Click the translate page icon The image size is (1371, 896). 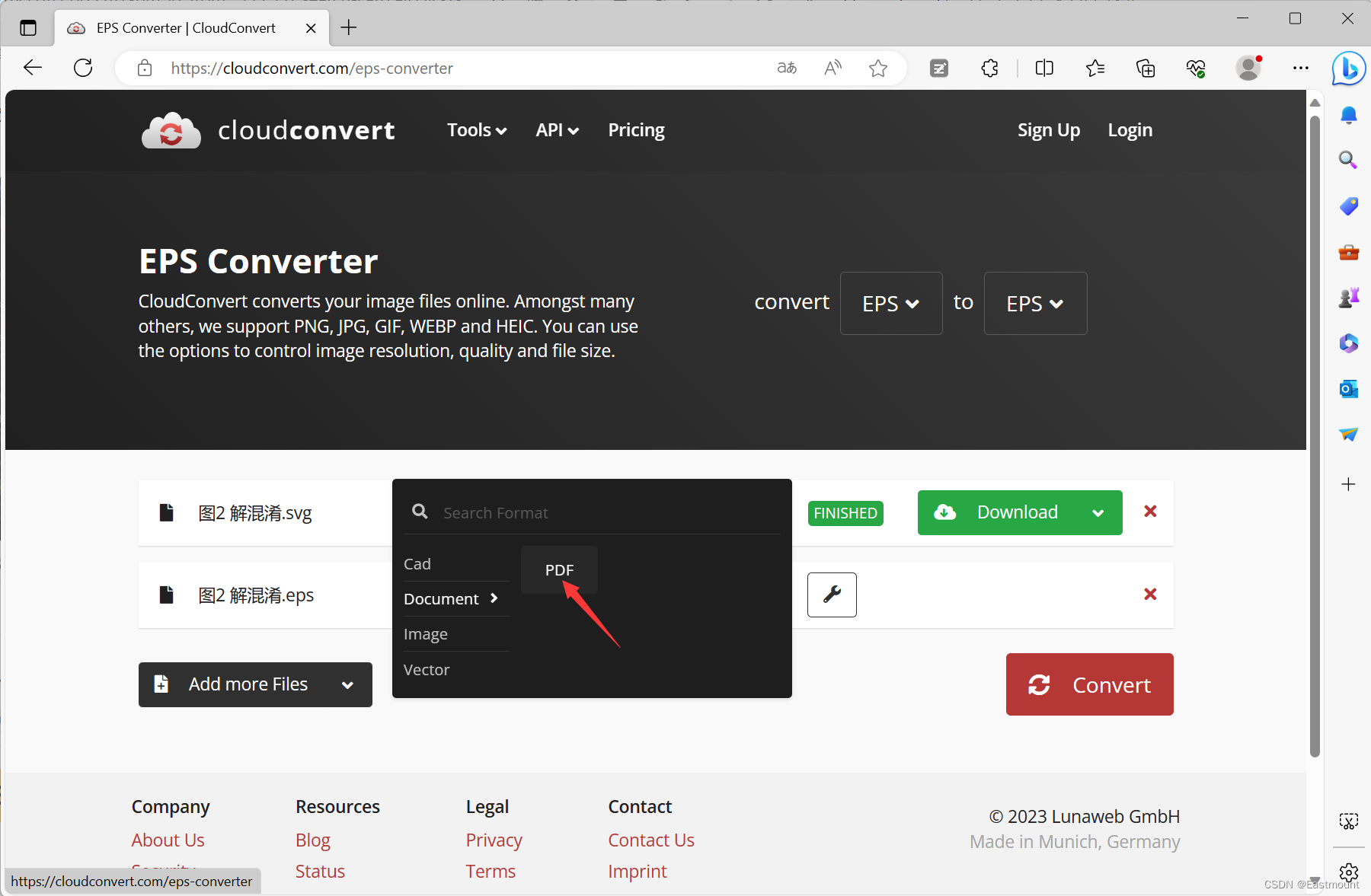click(787, 69)
